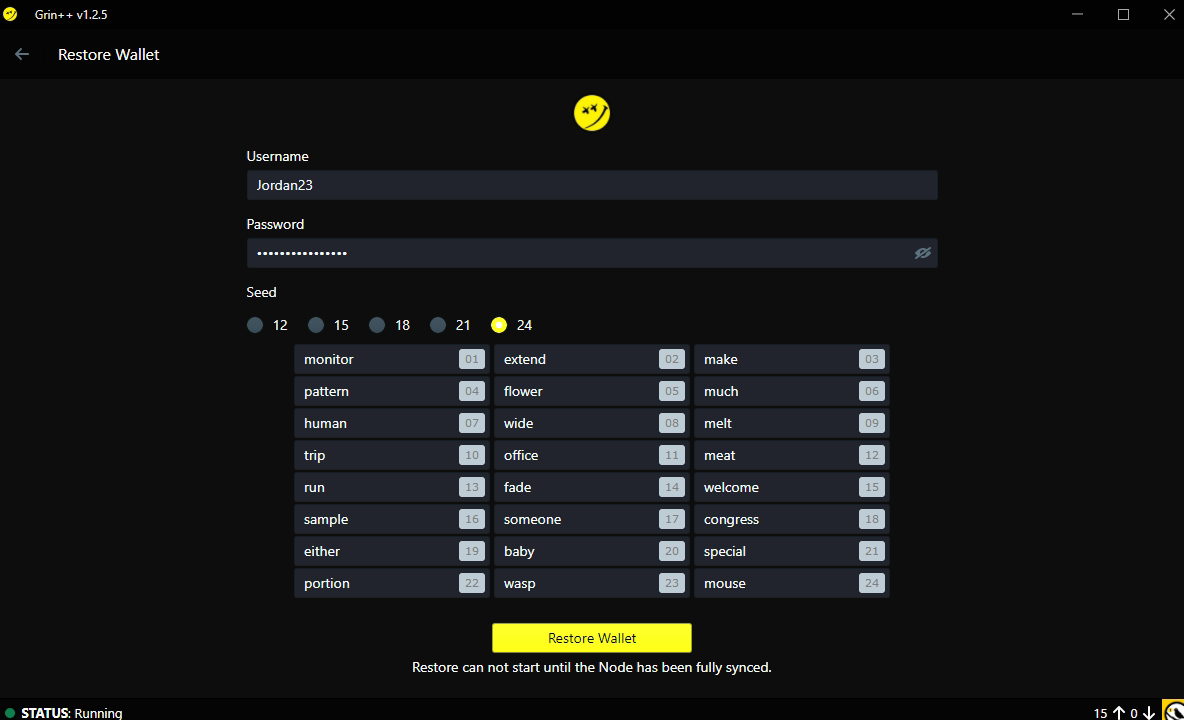The width and height of the screenshot is (1184, 720).
Task: Click the yellow Grin smiley logo
Action: 591,113
